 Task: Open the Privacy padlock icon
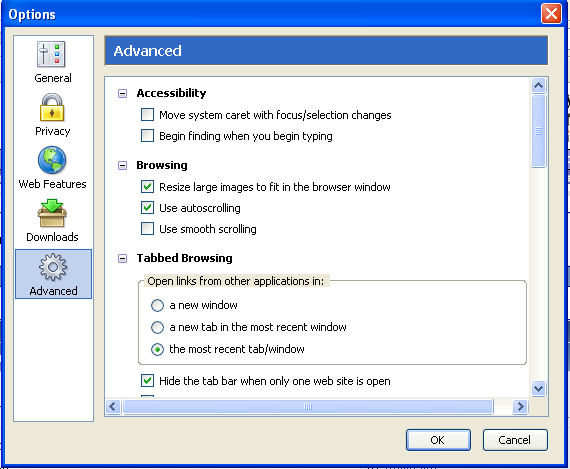[x=52, y=107]
